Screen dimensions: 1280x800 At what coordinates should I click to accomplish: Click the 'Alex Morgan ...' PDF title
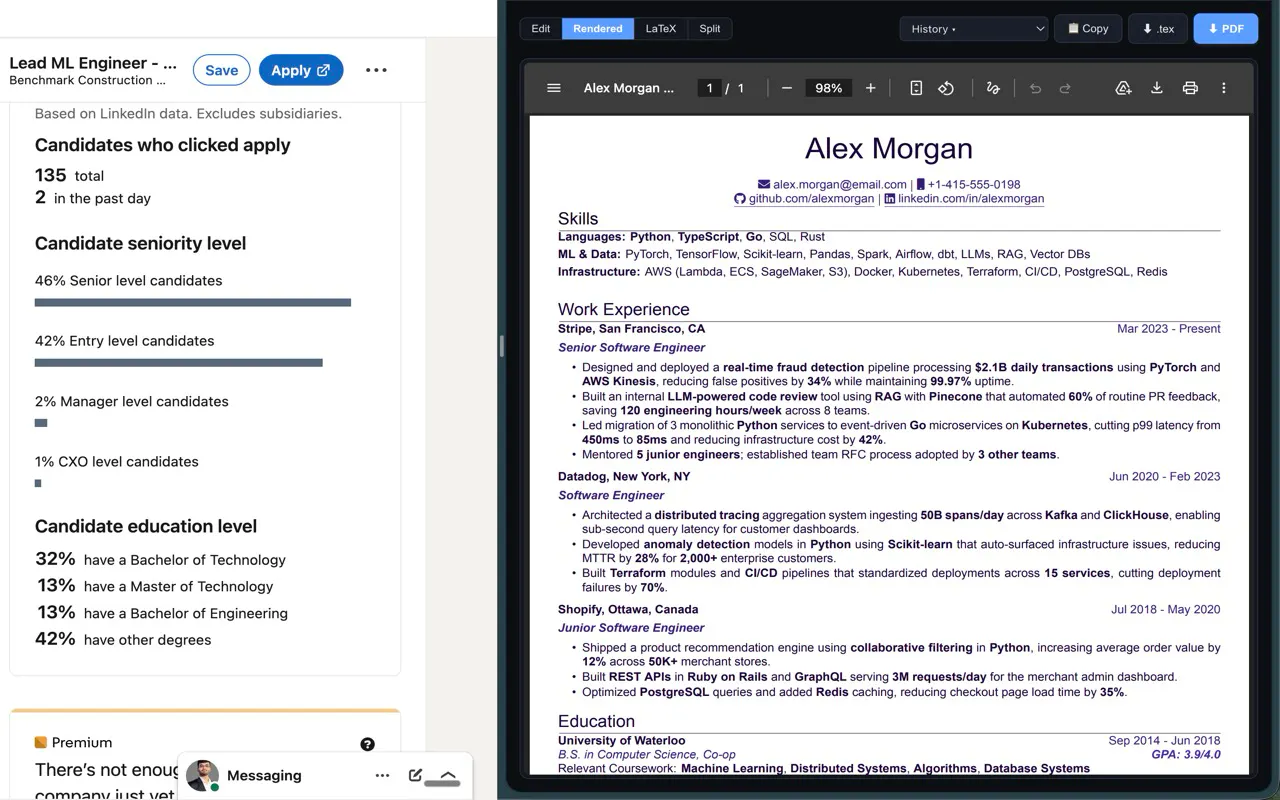[x=629, y=88]
